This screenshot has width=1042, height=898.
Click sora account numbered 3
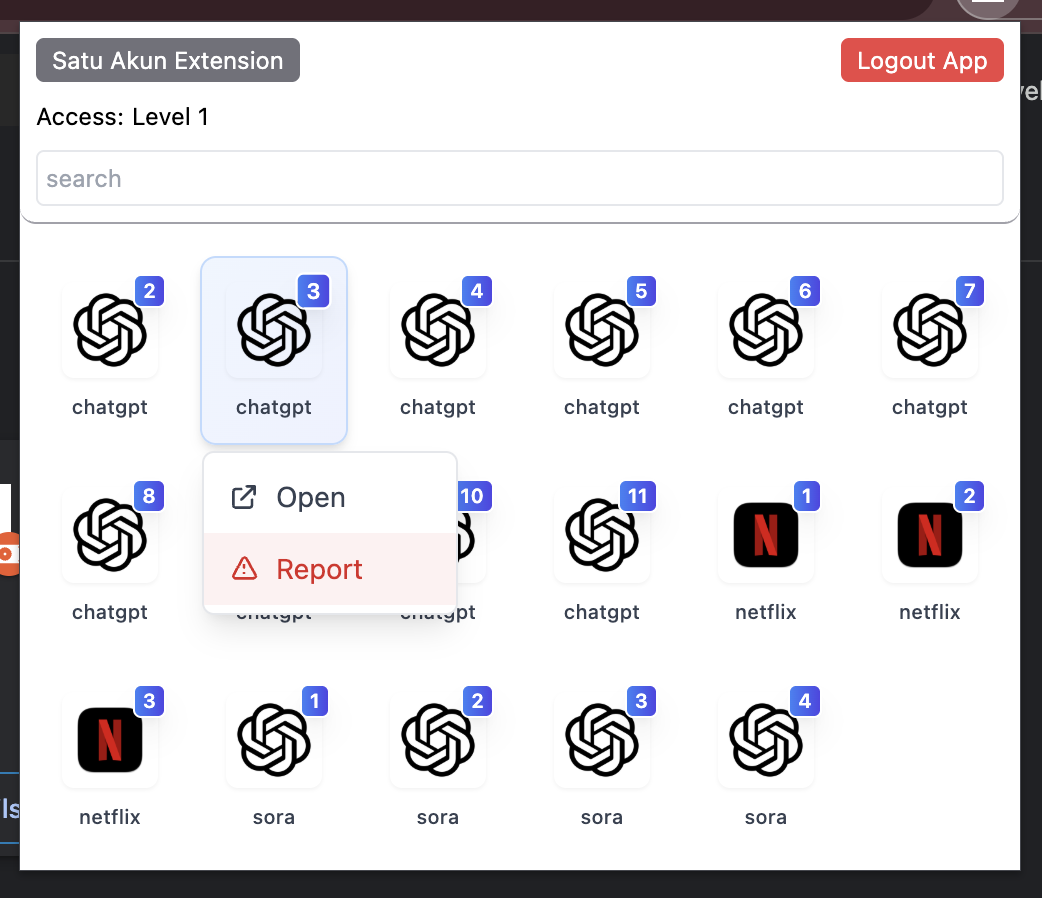click(602, 739)
